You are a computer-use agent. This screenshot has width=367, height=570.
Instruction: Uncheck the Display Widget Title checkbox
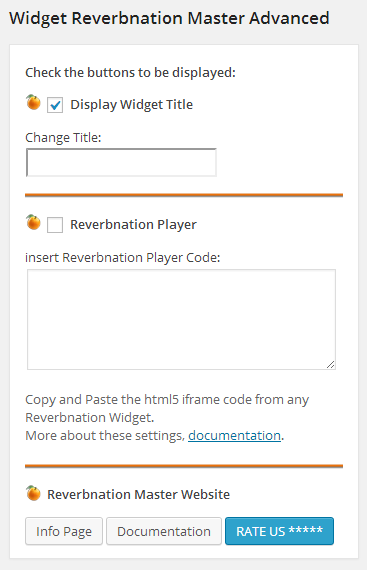(55, 105)
